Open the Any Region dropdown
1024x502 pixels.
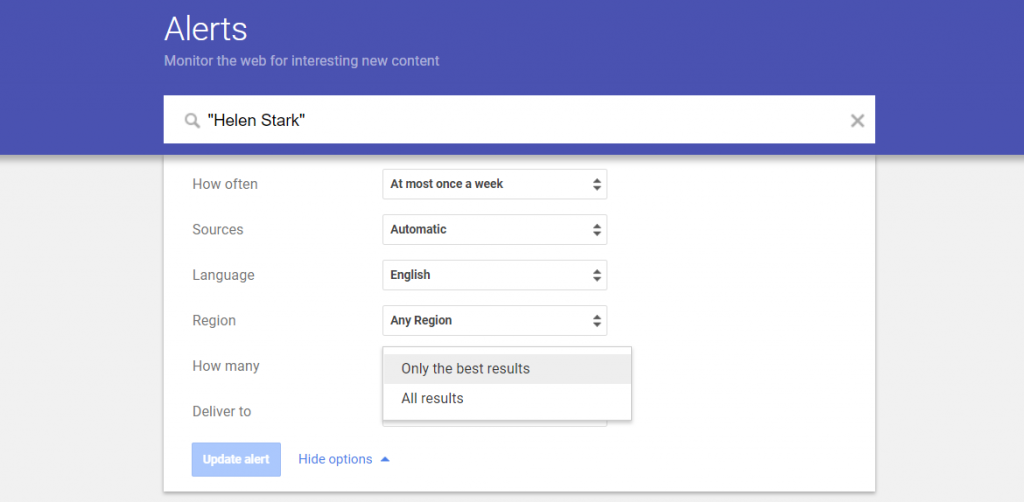pos(494,321)
